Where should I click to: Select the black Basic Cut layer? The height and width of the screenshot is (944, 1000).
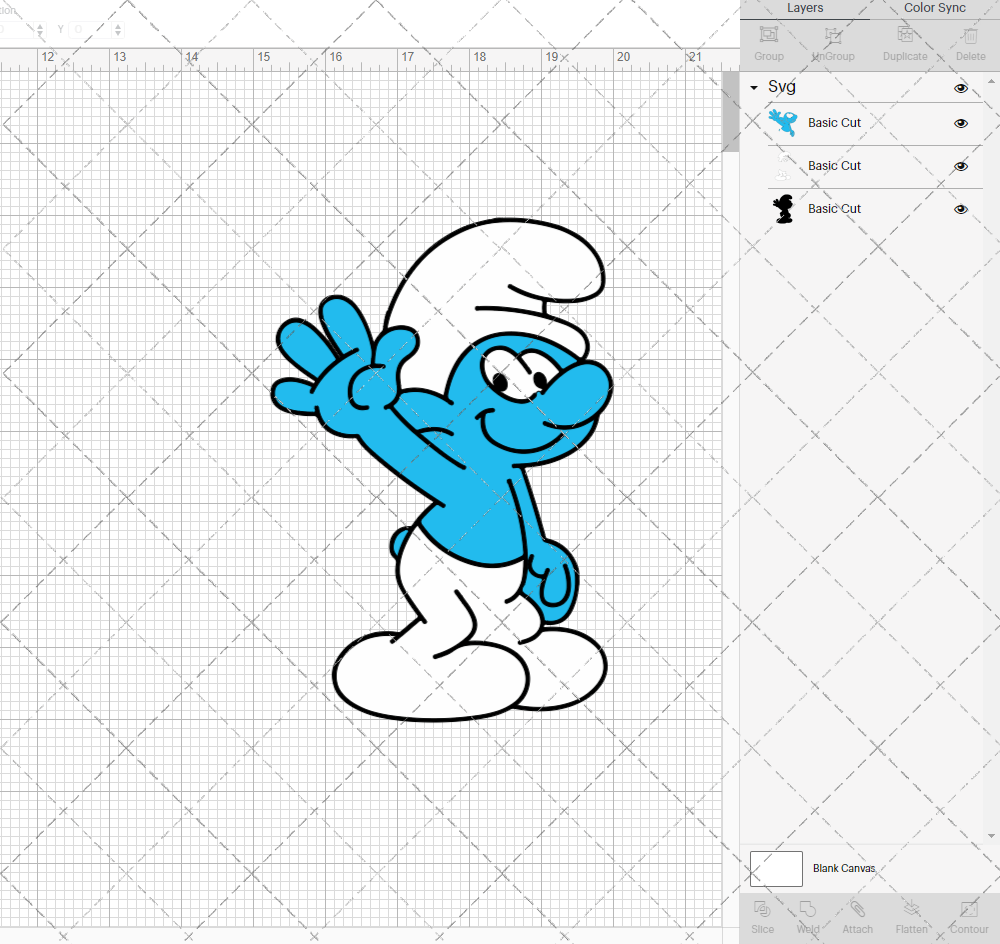pos(834,209)
